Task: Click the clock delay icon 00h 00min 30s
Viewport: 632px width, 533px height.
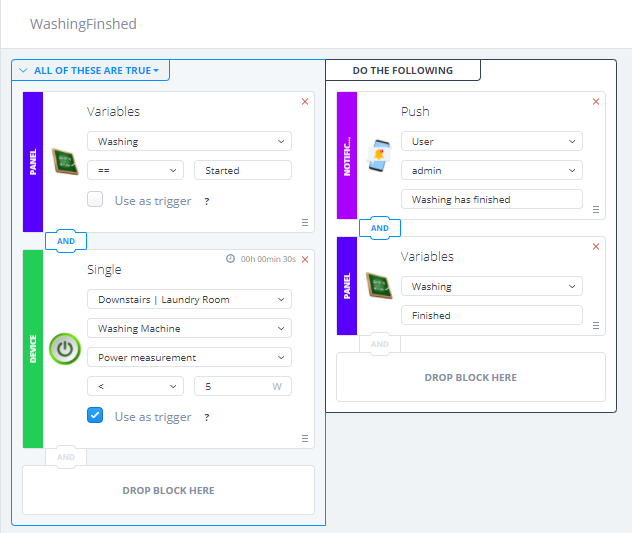Action: coord(230,259)
